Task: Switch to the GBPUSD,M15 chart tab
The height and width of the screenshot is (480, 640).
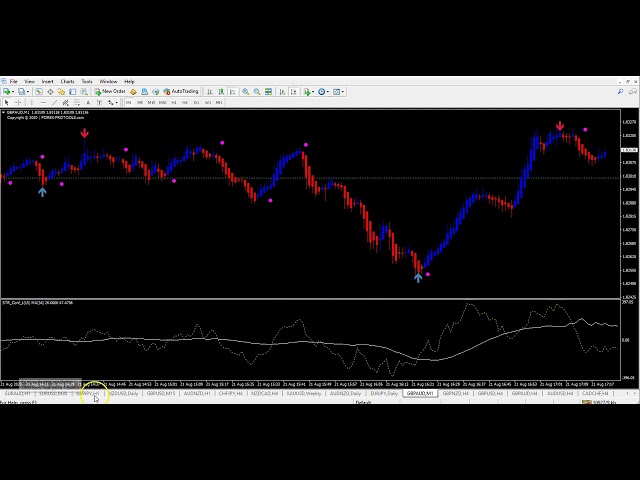Action: tap(161, 393)
